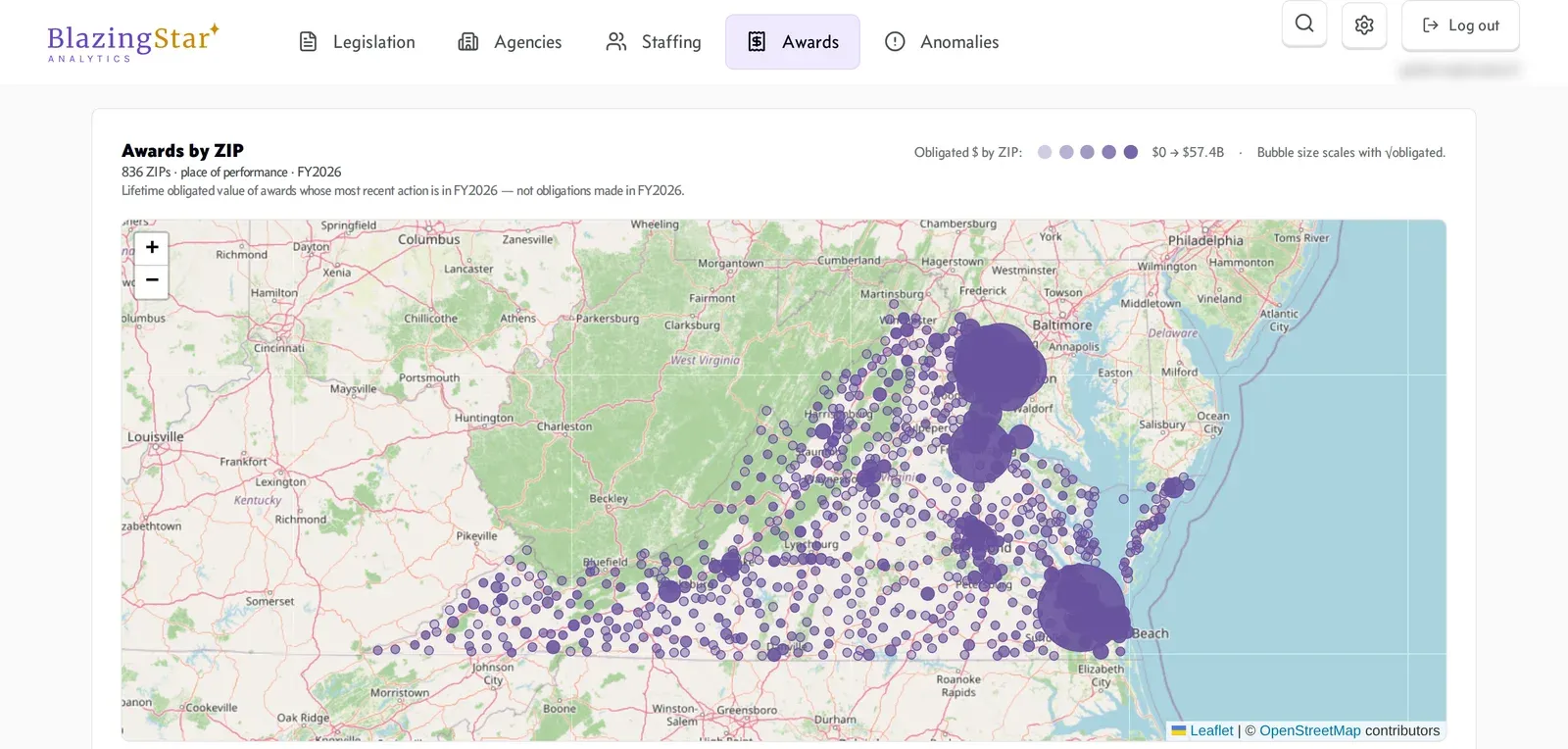The width and height of the screenshot is (1568, 749).
Task: Open the Anomalies tab
Action: coord(942,42)
